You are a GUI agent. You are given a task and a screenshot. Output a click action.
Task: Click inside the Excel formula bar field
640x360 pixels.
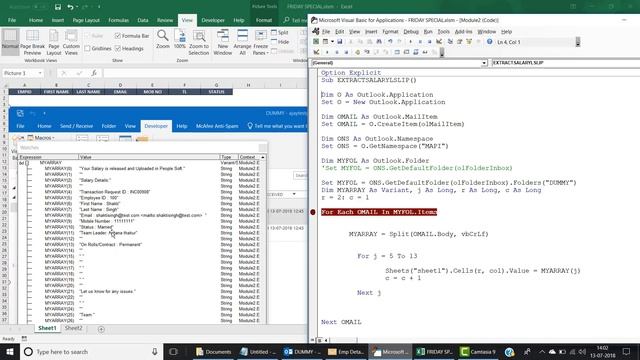205,73
